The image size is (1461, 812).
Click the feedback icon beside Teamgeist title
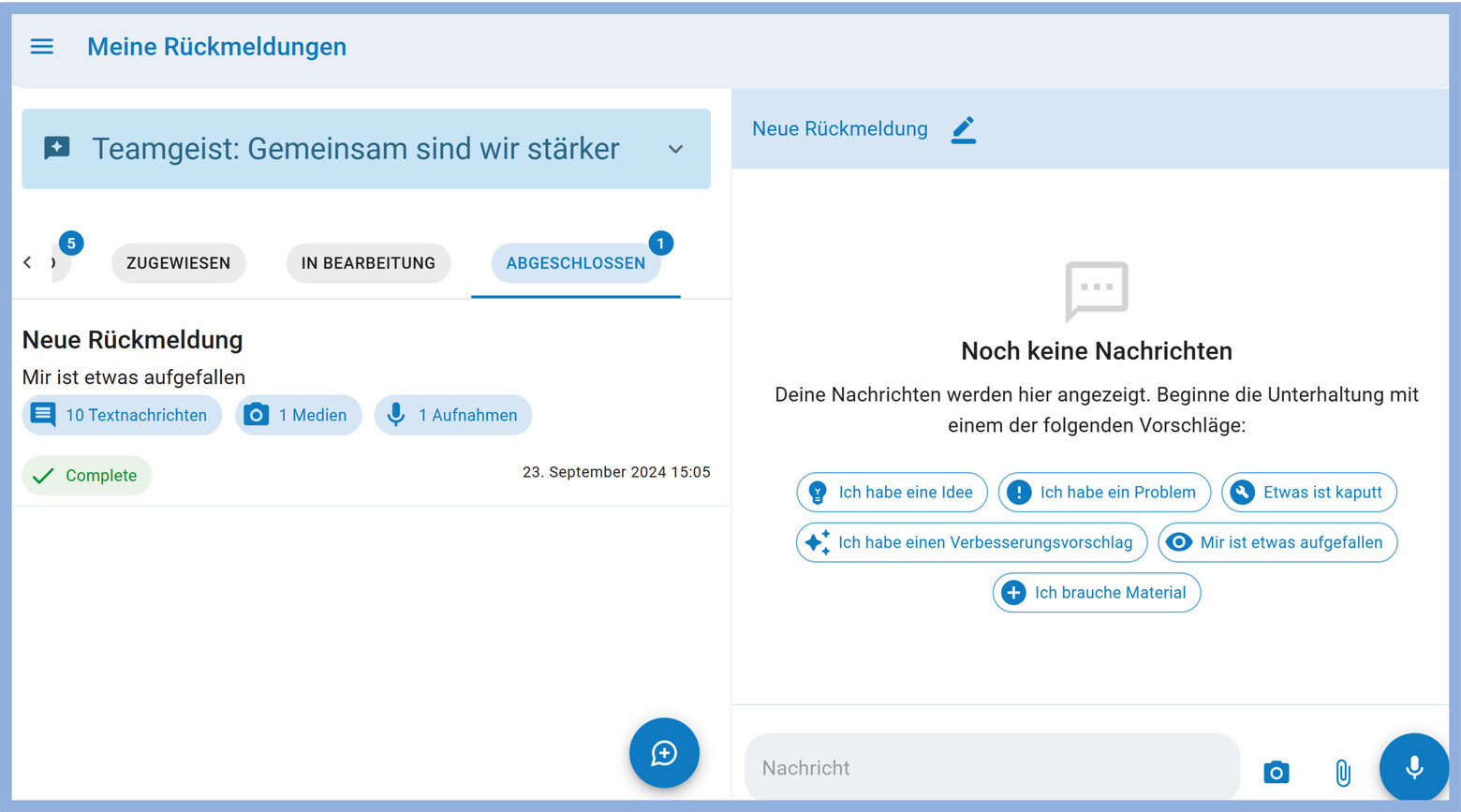(x=57, y=148)
